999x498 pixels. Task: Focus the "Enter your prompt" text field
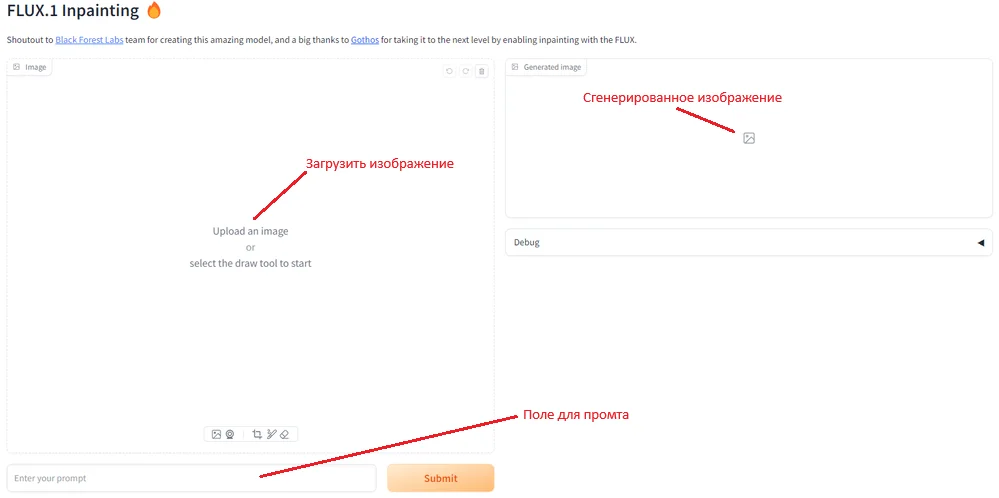(191, 478)
